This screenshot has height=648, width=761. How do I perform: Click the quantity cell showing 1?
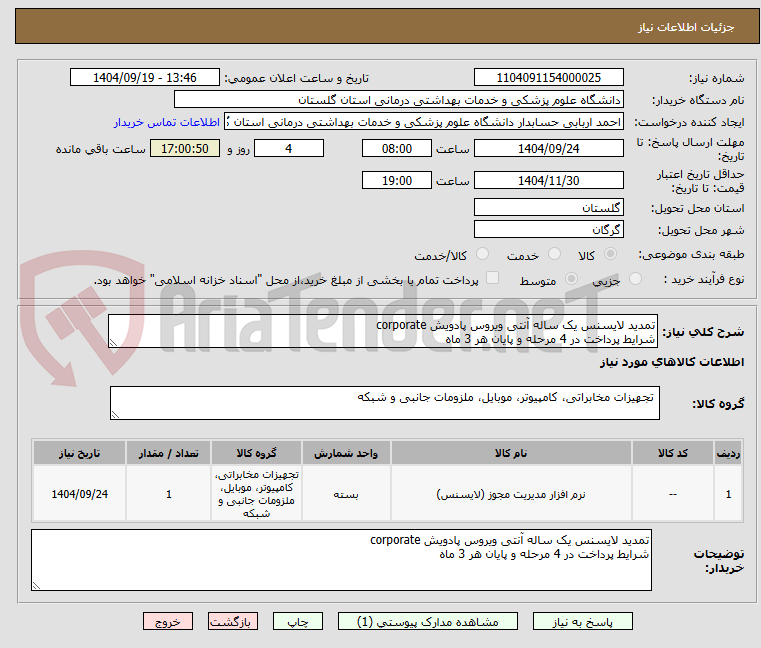(x=168, y=494)
